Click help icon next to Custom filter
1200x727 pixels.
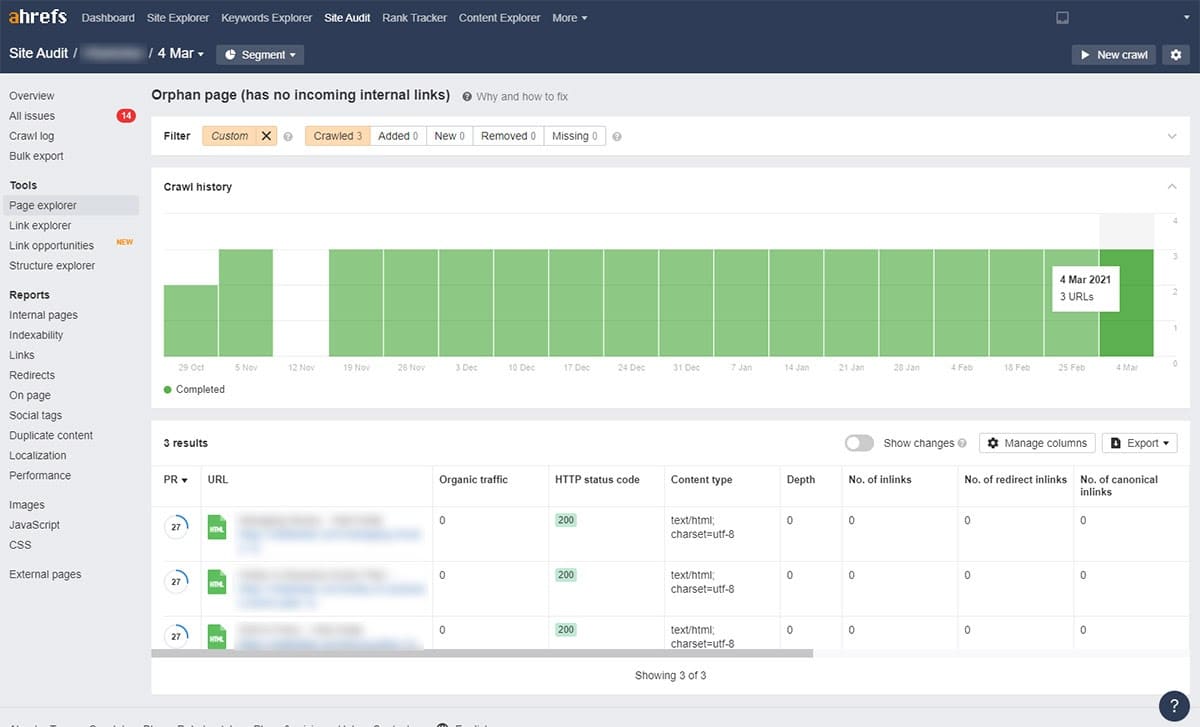coord(288,136)
